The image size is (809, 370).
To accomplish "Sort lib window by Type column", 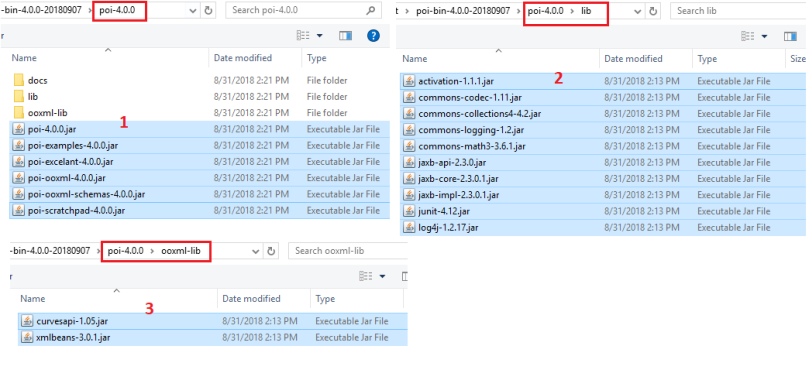I will [x=707, y=59].
